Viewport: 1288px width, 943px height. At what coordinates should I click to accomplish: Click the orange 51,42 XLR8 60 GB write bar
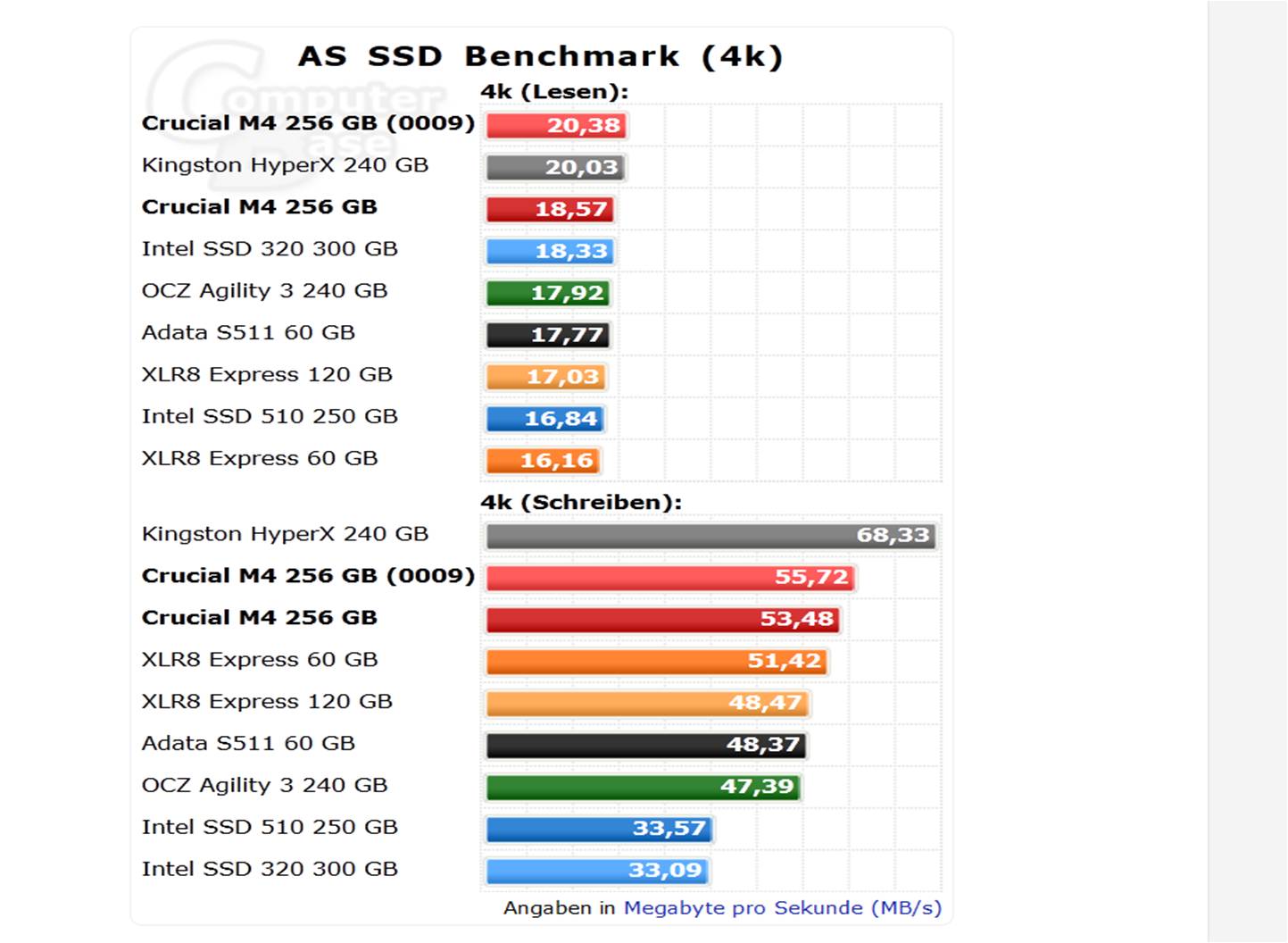coord(656,663)
